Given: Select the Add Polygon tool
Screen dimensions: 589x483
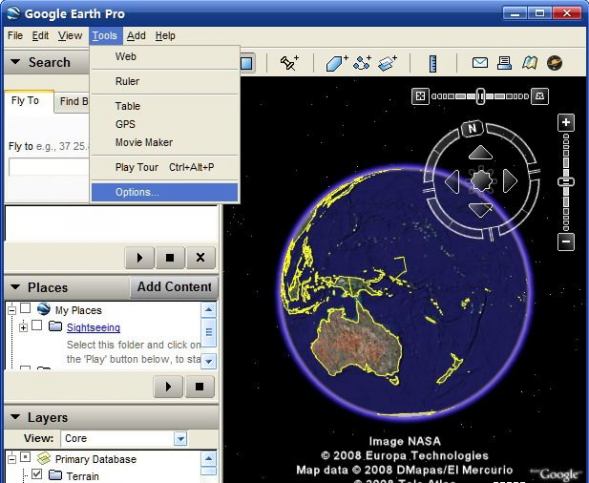Looking at the screenshot, I should 336,63.
